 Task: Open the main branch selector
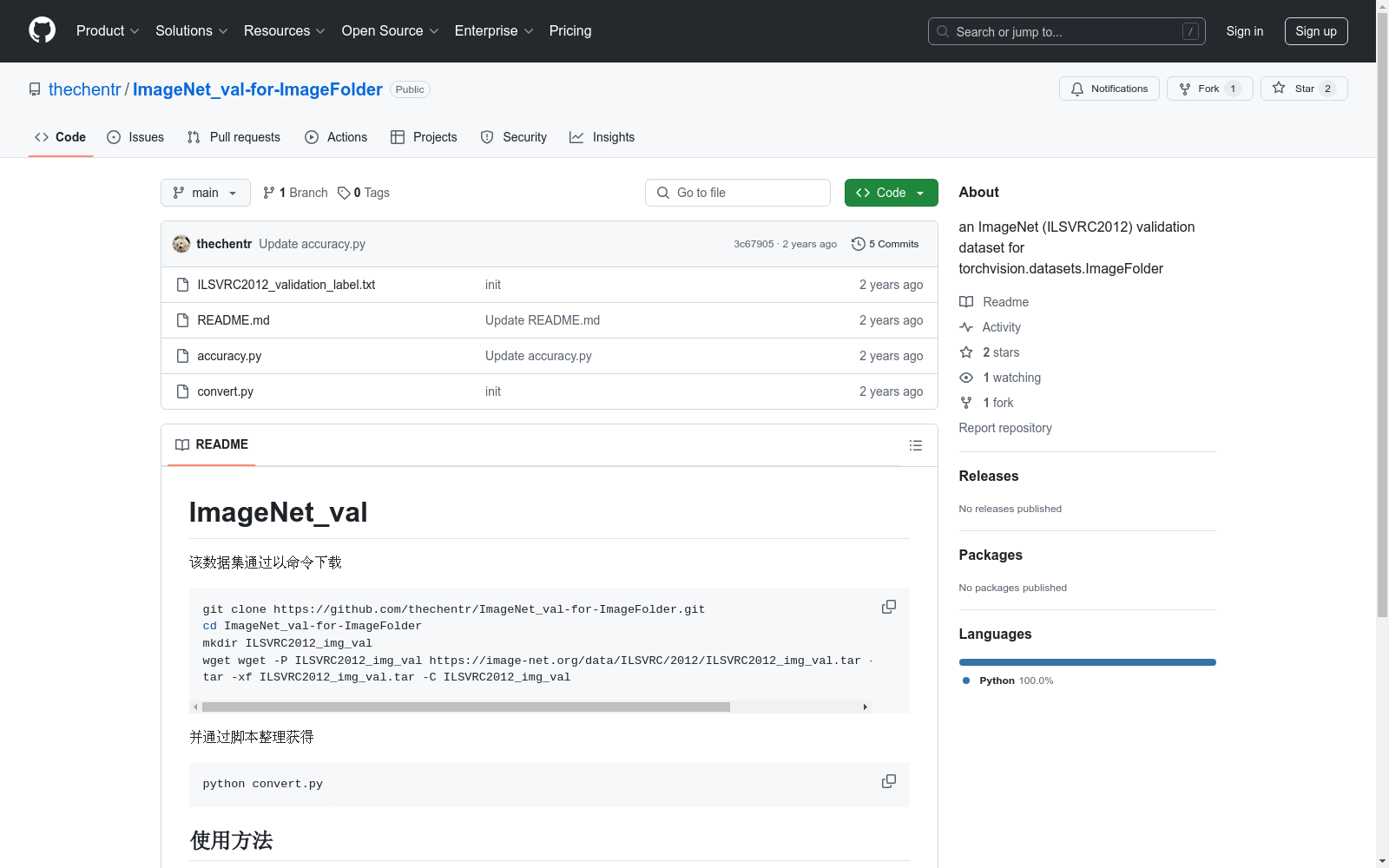[x=206, y=193]
